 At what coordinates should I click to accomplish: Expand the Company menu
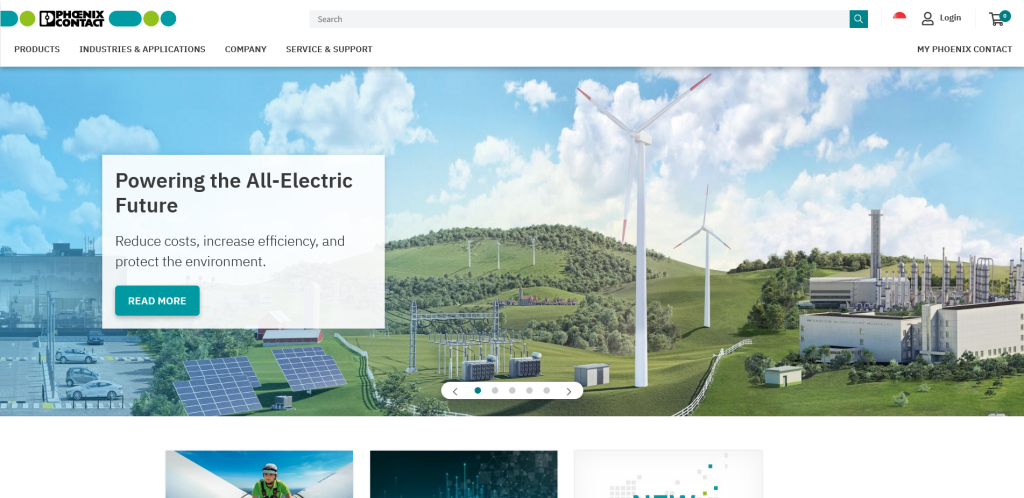tap(246, 49)
